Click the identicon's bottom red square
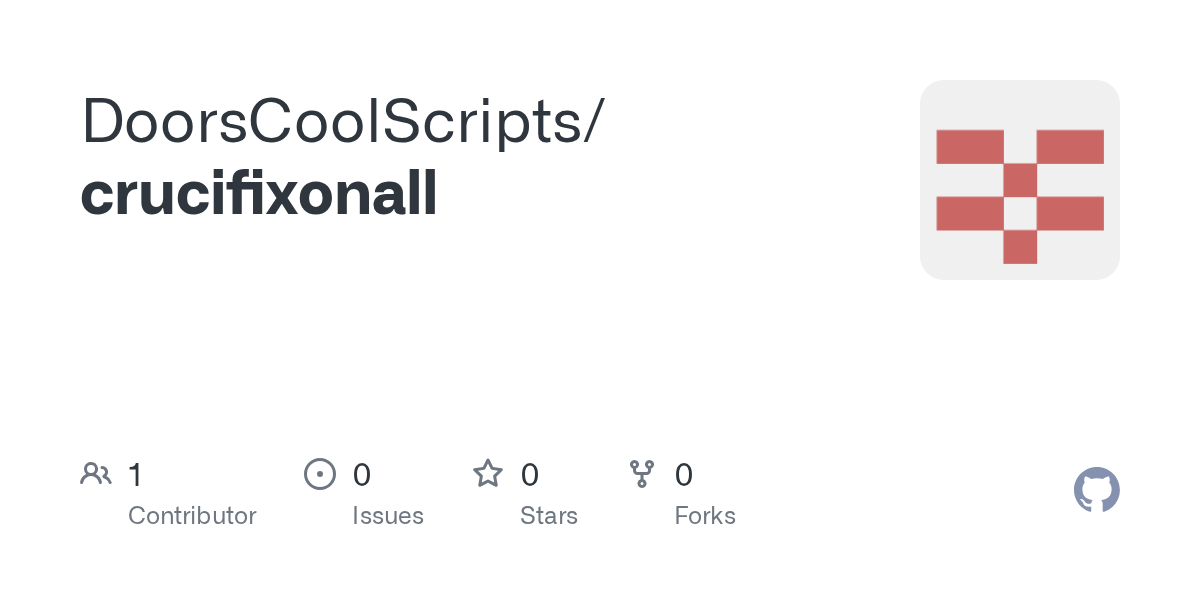Image resolution: width=1200 pixels, height=600 pixels. (x=1020, y=247)
